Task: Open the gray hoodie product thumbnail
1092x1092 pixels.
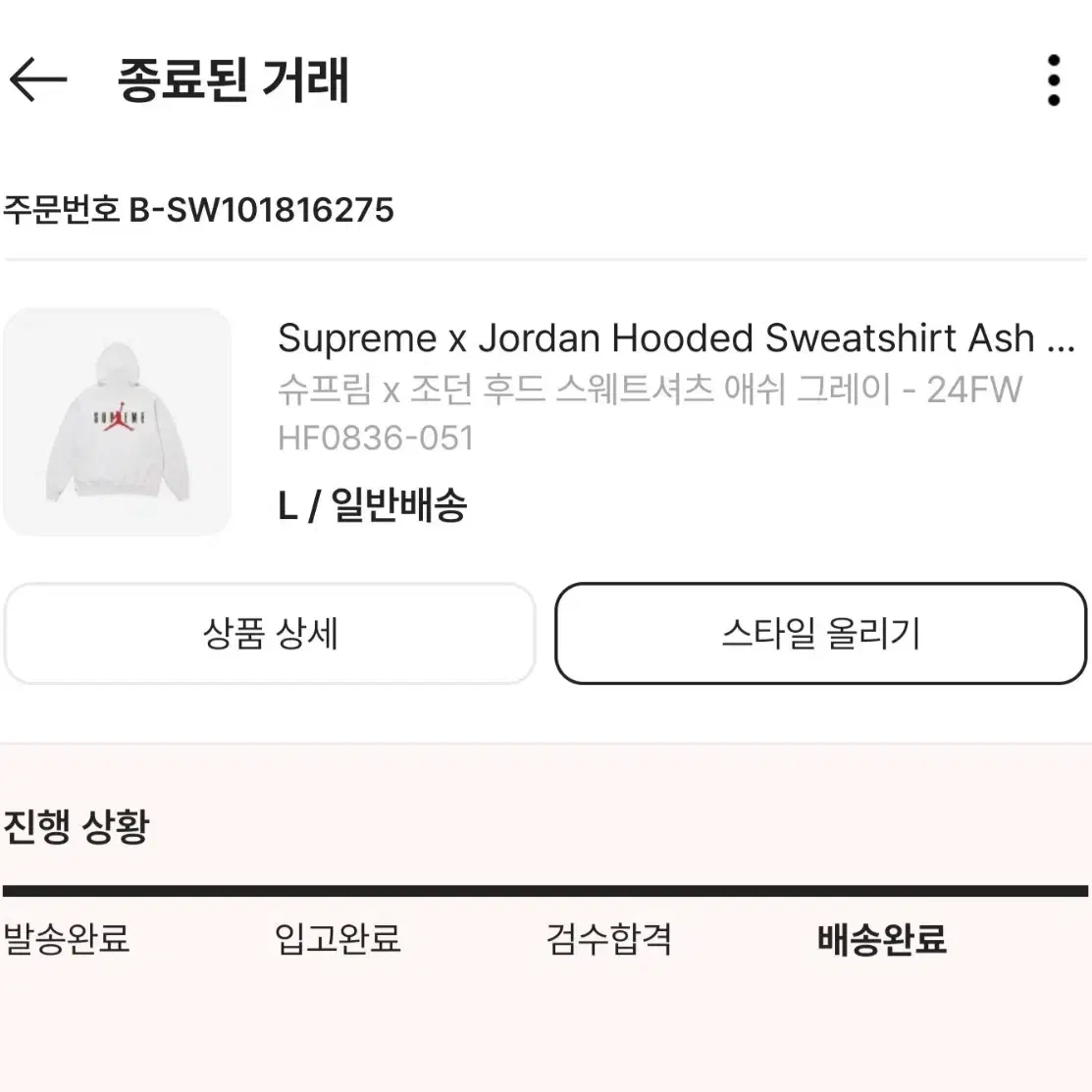Action: tap(117, 421)
